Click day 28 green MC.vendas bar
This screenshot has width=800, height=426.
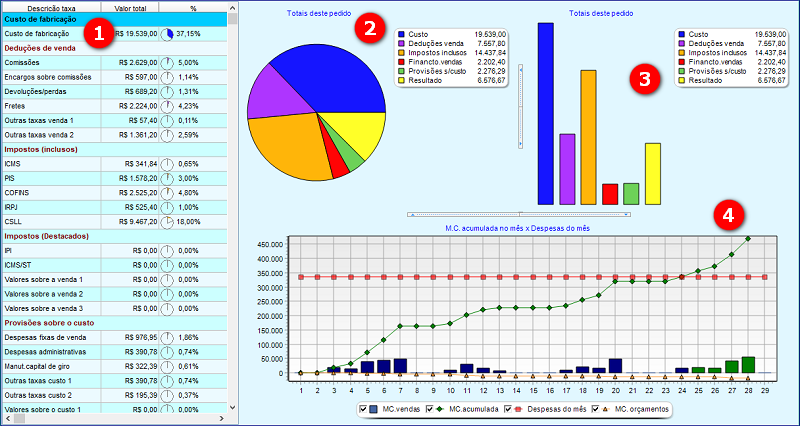(748, 365)
